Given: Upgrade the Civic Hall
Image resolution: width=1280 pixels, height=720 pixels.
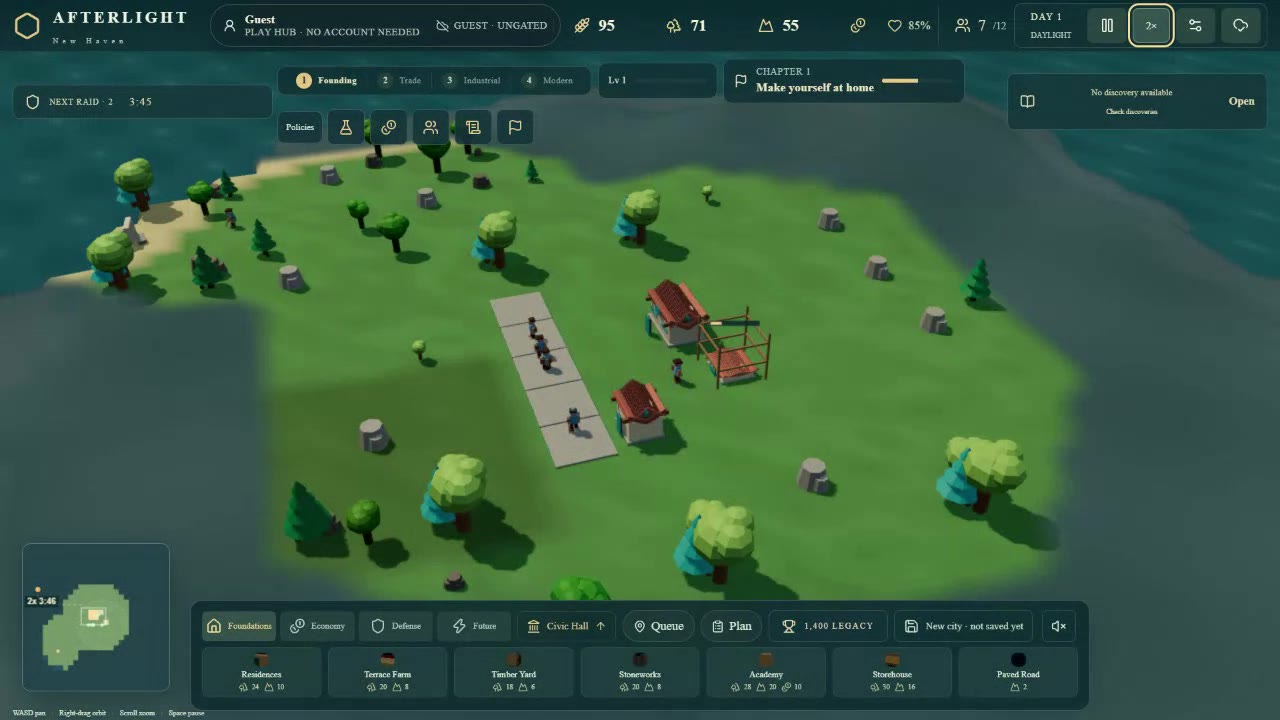Looking at the screenshot, I should (566, 626).
